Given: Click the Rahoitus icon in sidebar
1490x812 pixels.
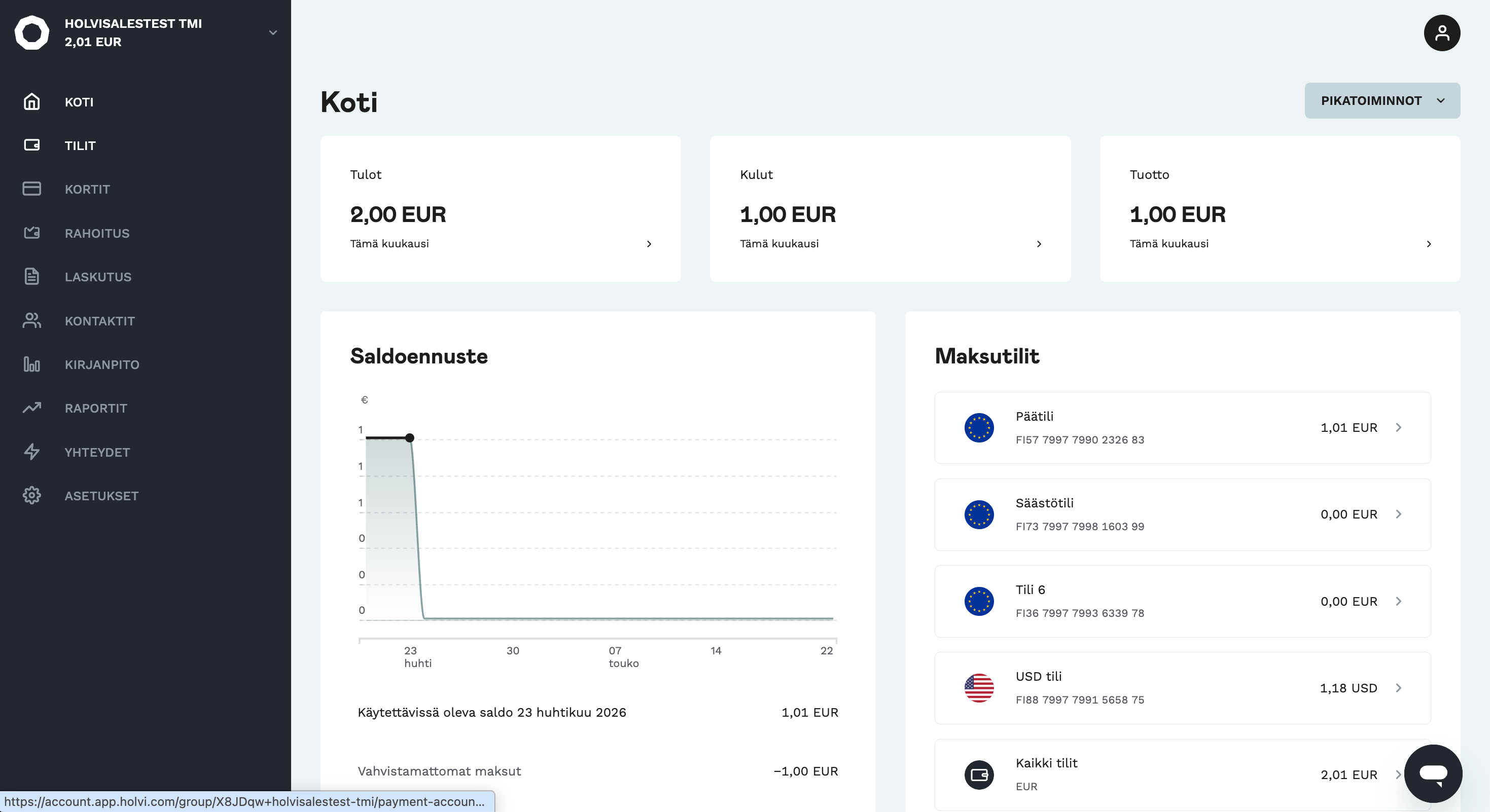Looking at the screenshot, I should pos(32,233).
